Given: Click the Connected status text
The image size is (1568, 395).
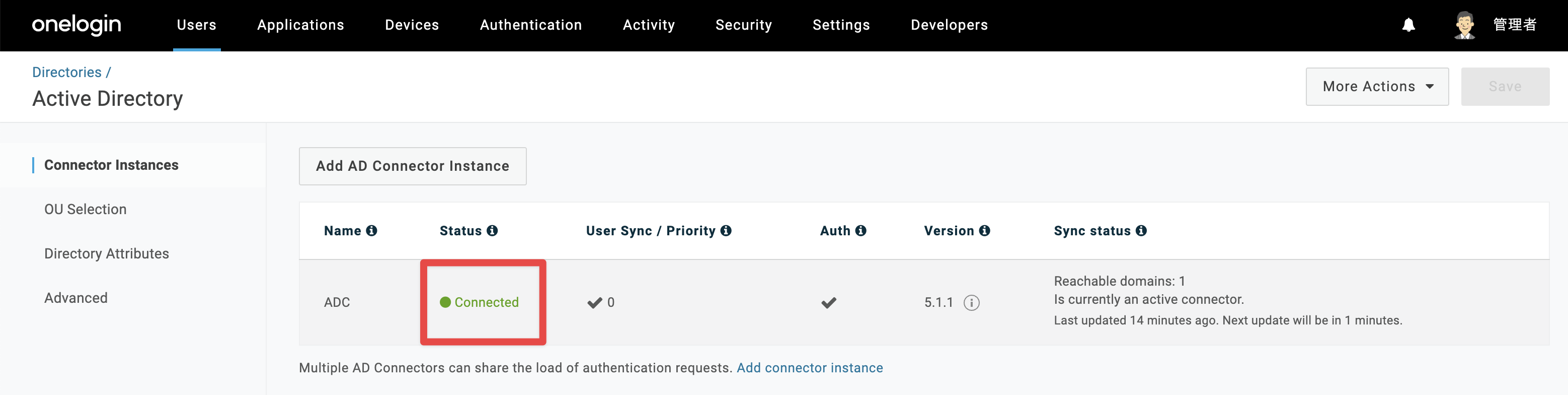Looking at the screenshot, I should point(486,302).
